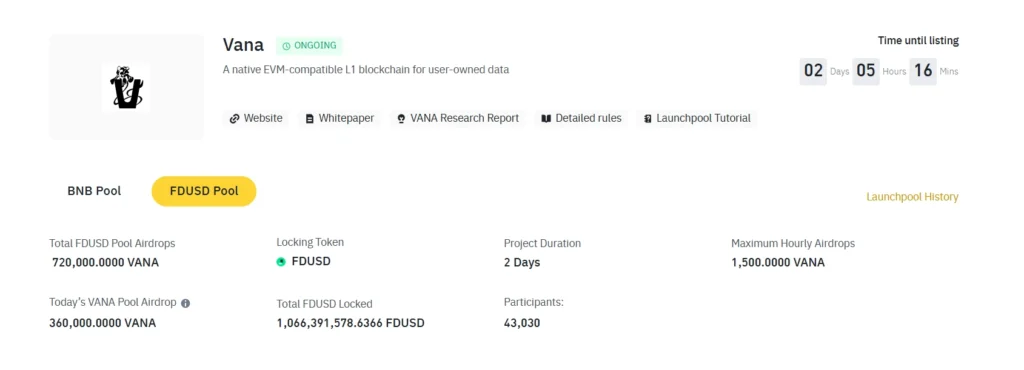This screenshot has width=1024, height=370.
Task: Click the ONGOING status badge
Action: [x=309, y=46]
